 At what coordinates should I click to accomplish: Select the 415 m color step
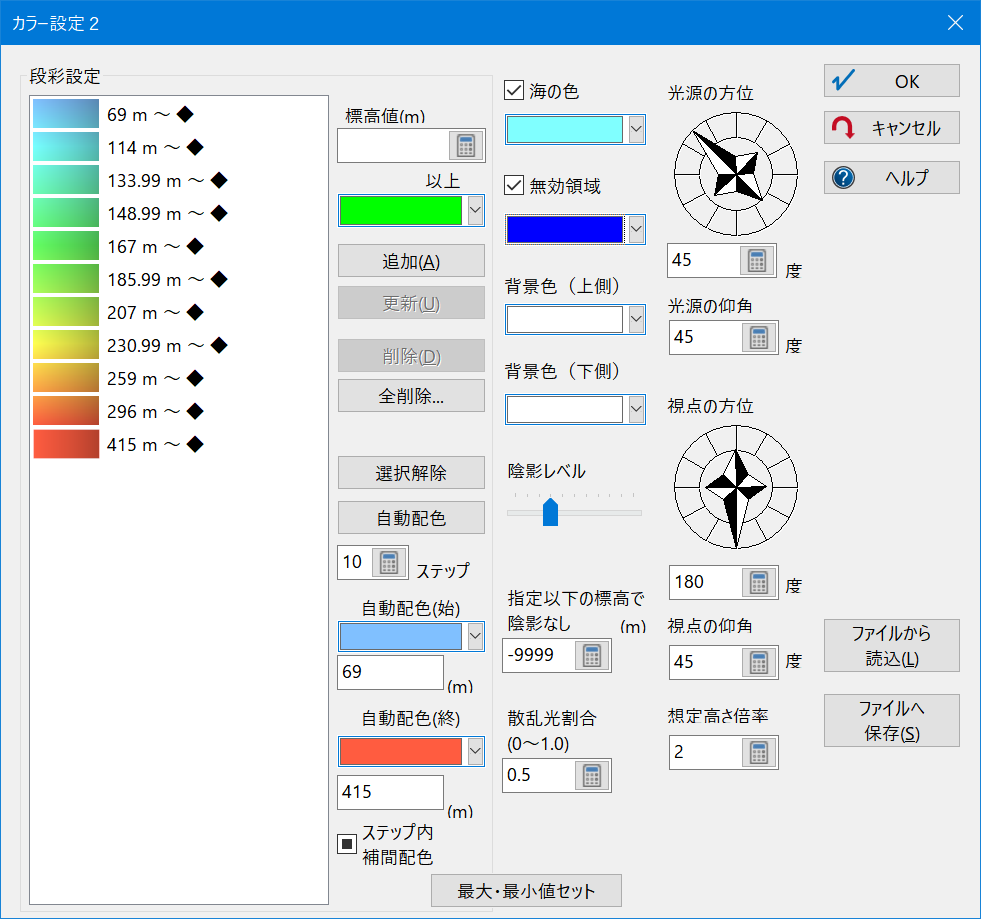(179, 444)
